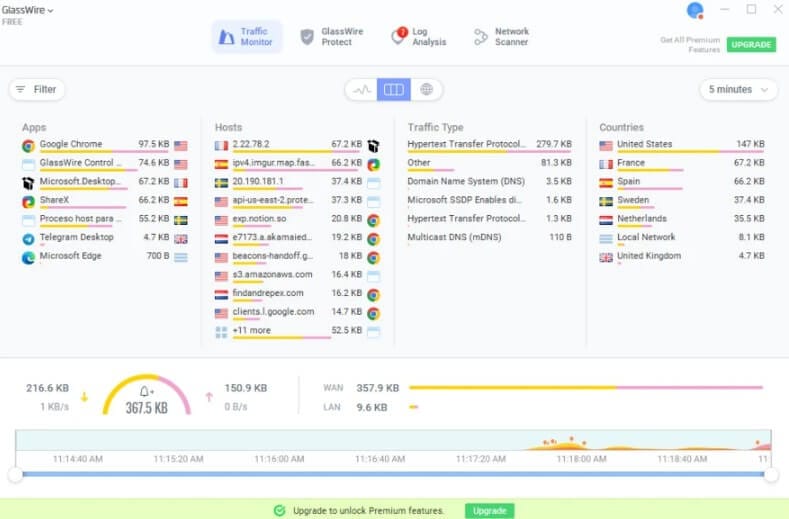789x519 pixels.
Task: Open the Filter button
Action: [37, 90]
